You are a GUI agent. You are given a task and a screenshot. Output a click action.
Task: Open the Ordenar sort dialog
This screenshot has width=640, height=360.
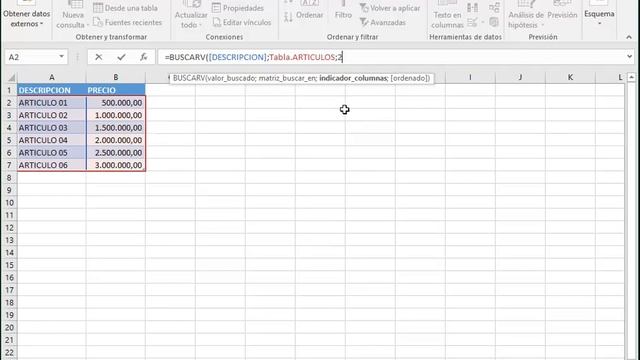tap(309, 10)
